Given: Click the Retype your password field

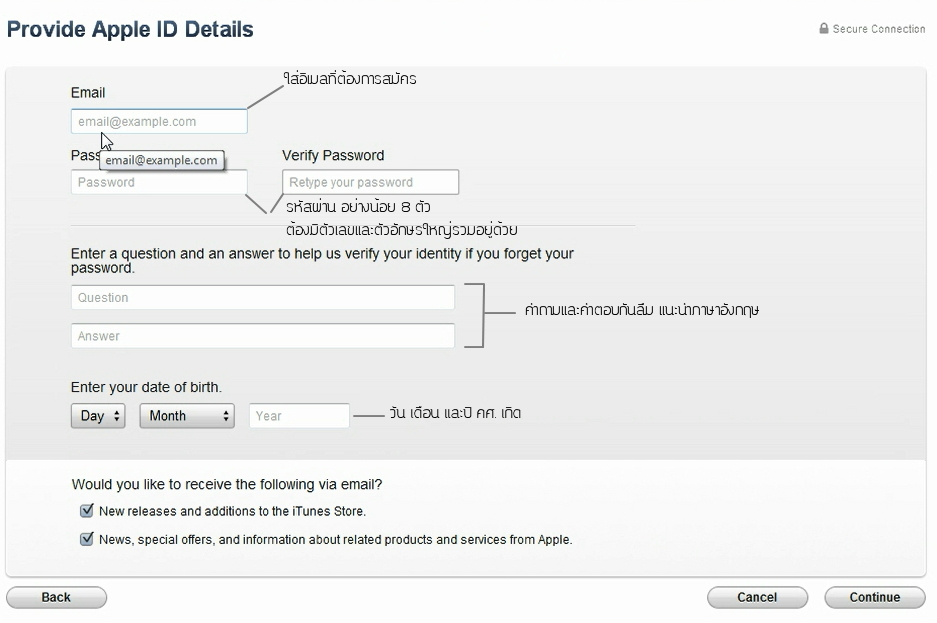Looking at the screenshot, I should (370, 182).
